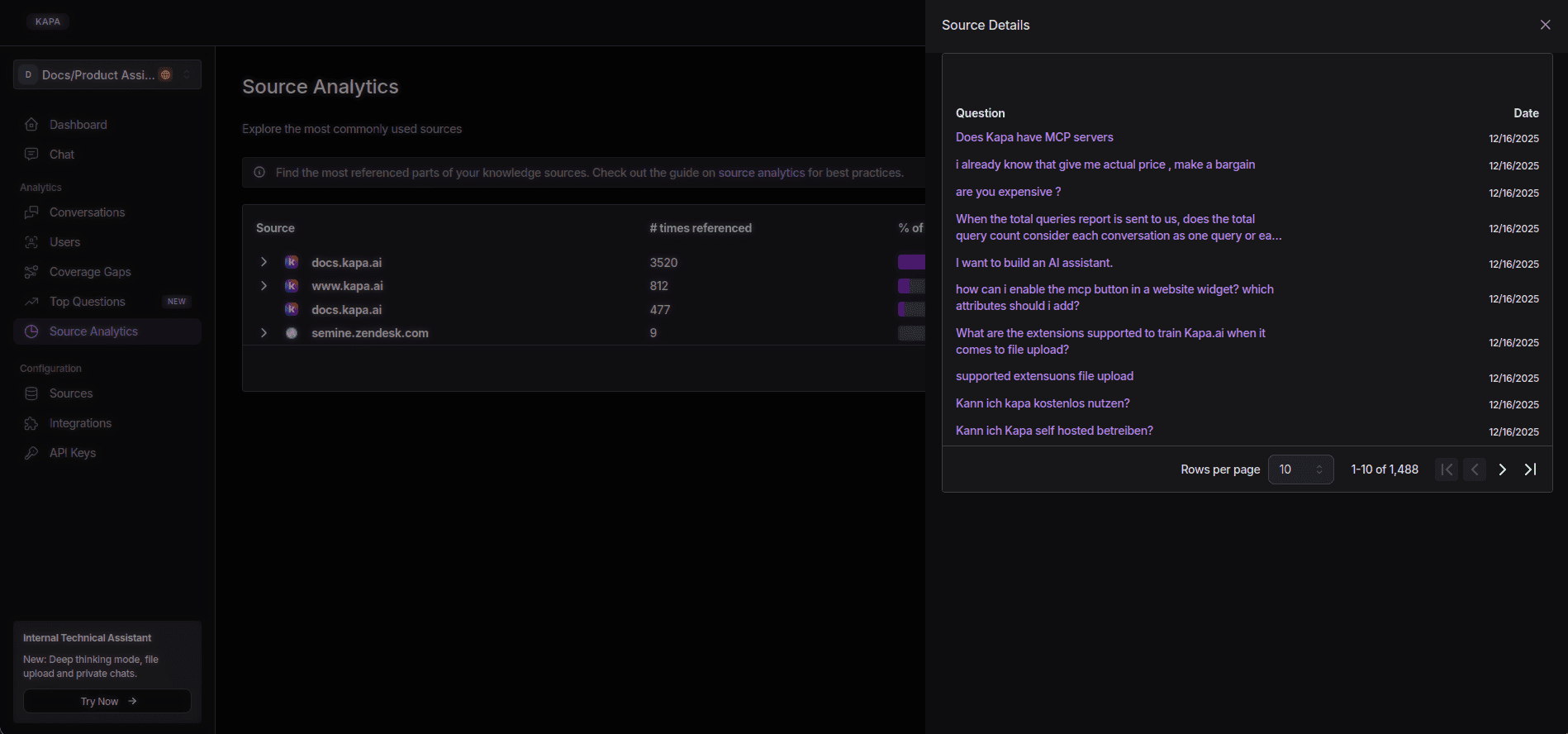Screen dimensions: 1568x734
Task: Click the info icon in guide banner
Action: [x=259, y=173]
